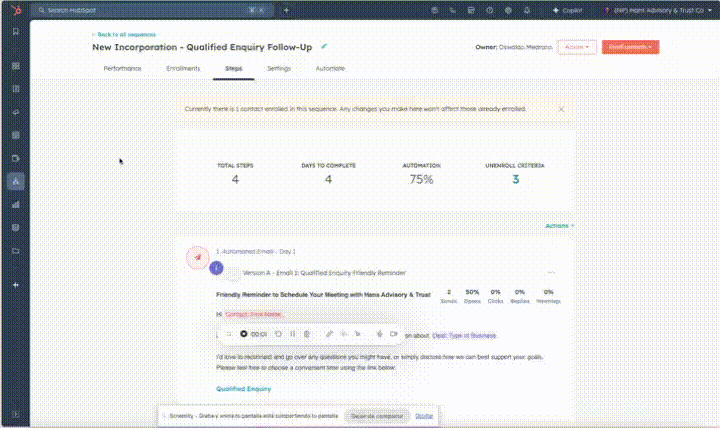Click the Search HubSpot field
720x428 pixels.
click(152, 10)
